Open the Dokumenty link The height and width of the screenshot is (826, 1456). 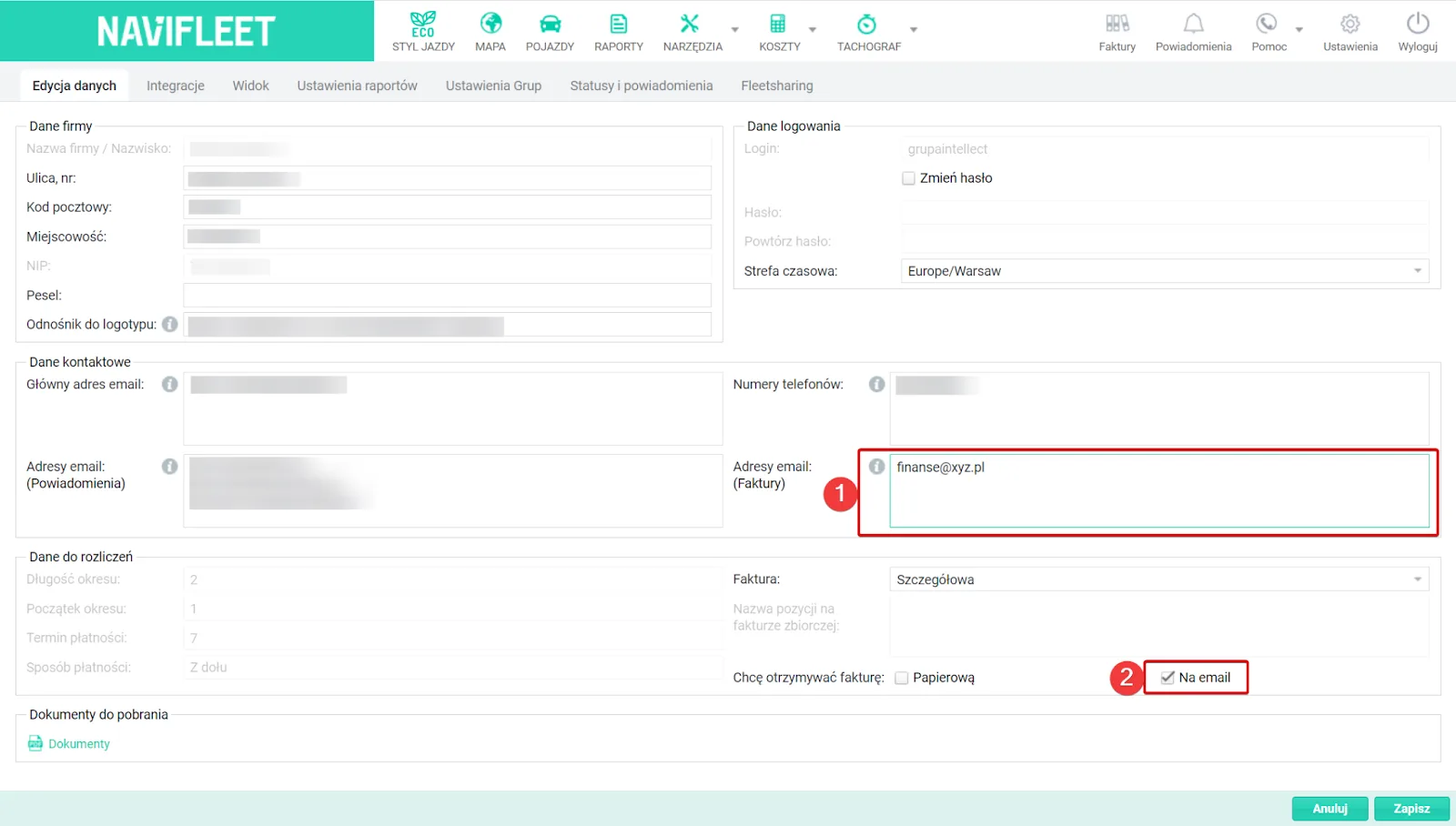pos(79,744)
